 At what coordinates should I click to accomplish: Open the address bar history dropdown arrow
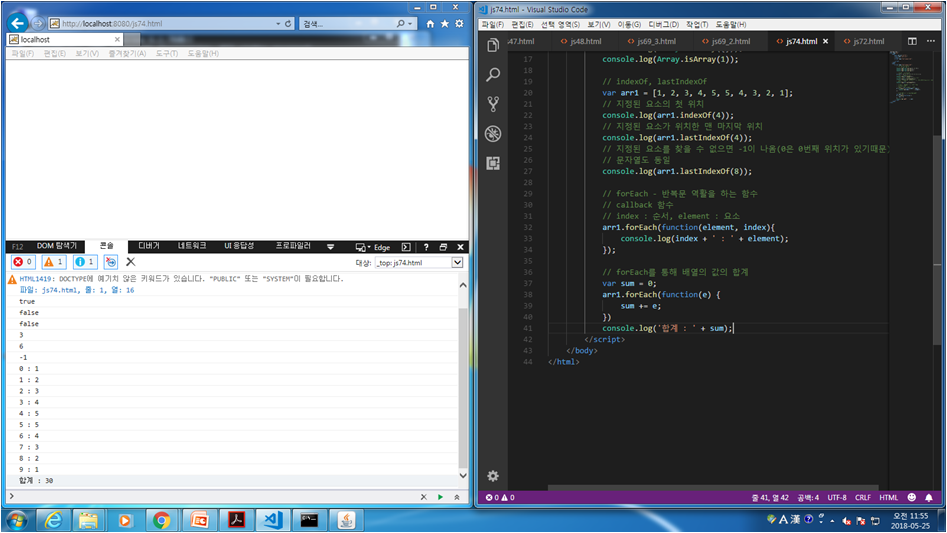coord(278,24)
